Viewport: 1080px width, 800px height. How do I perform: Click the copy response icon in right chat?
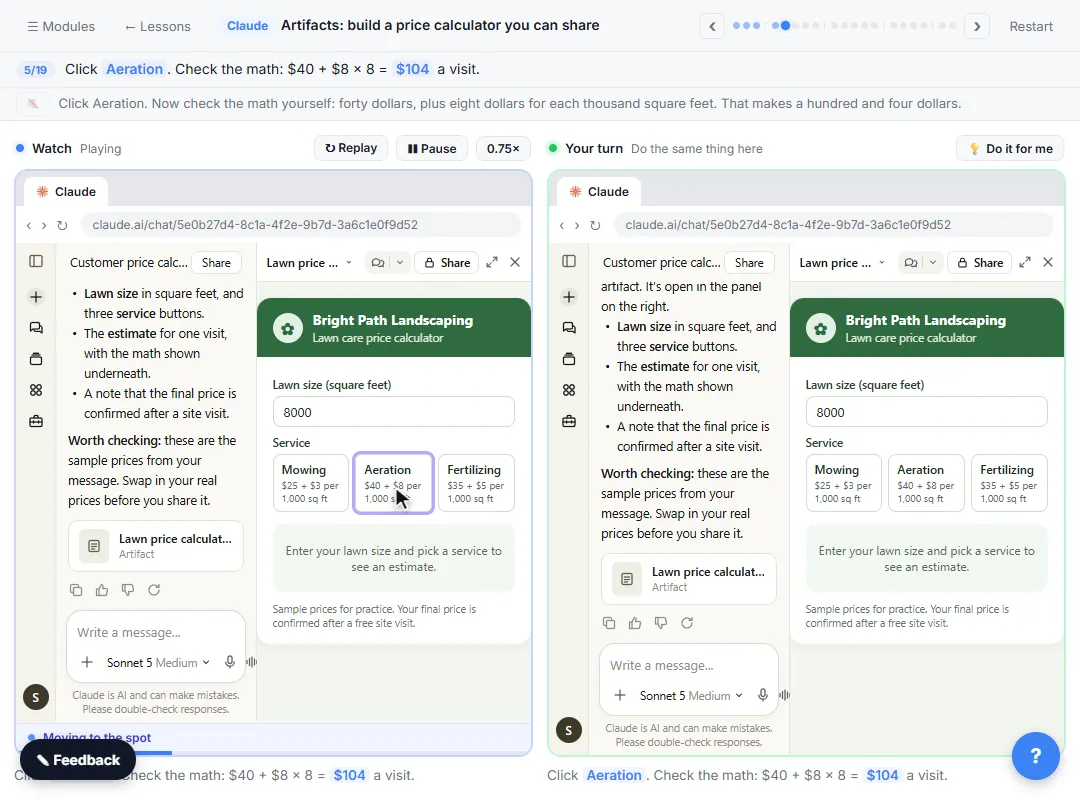coord(609,623)
